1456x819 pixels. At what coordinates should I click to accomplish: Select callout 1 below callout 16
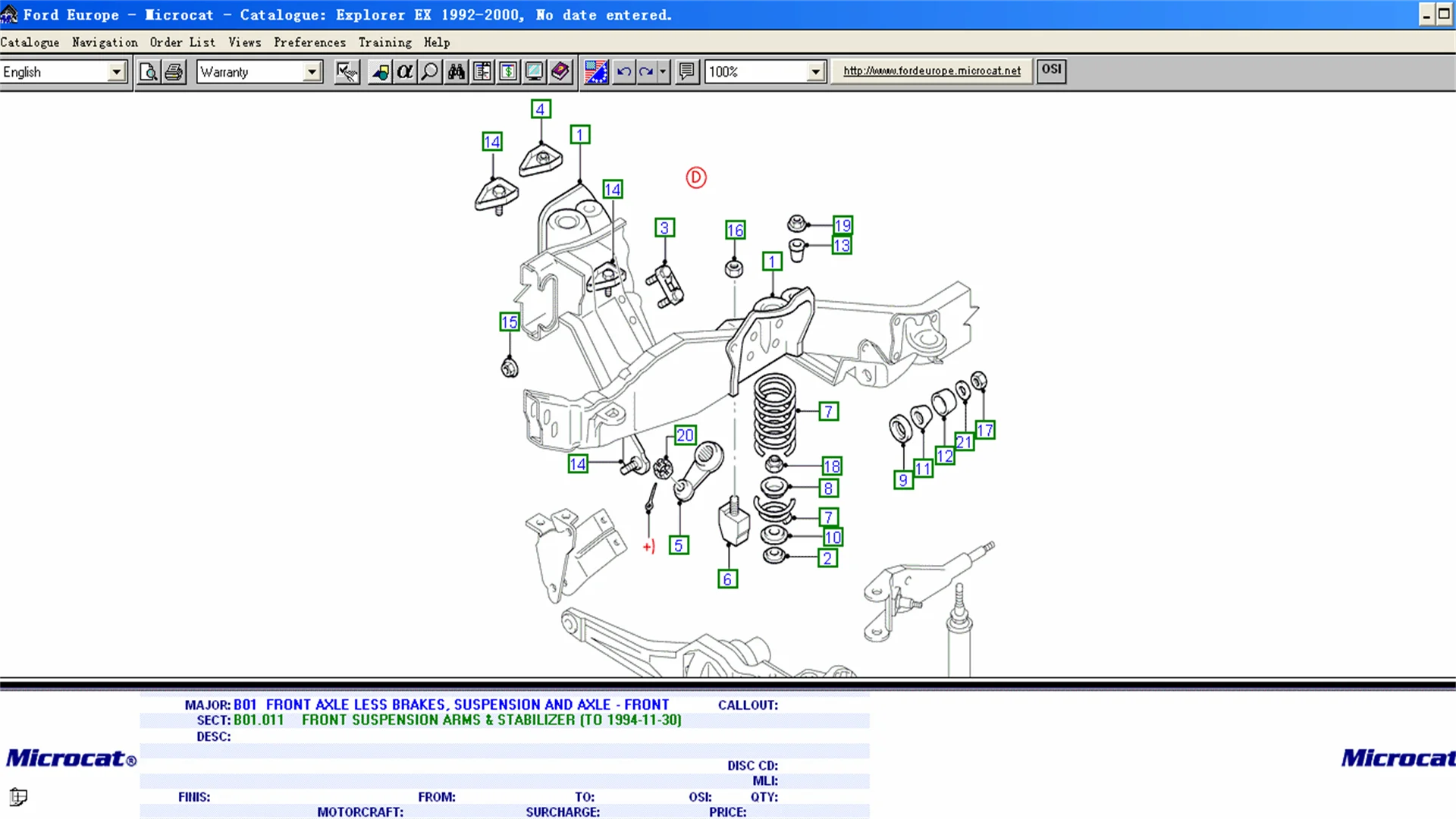772,262
